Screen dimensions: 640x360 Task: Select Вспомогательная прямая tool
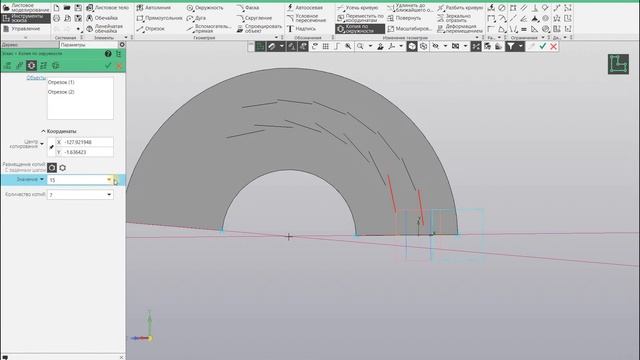pyautogui.click(x=209, y=29)
